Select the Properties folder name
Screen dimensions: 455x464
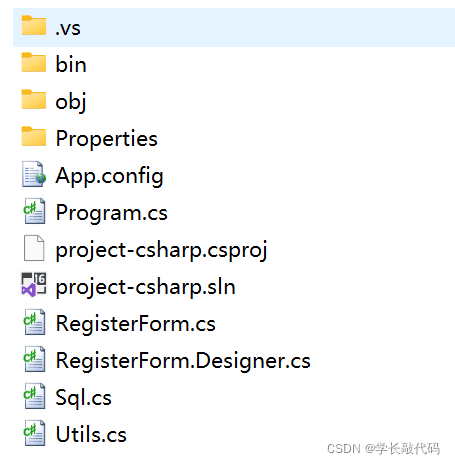pos(106,138)
